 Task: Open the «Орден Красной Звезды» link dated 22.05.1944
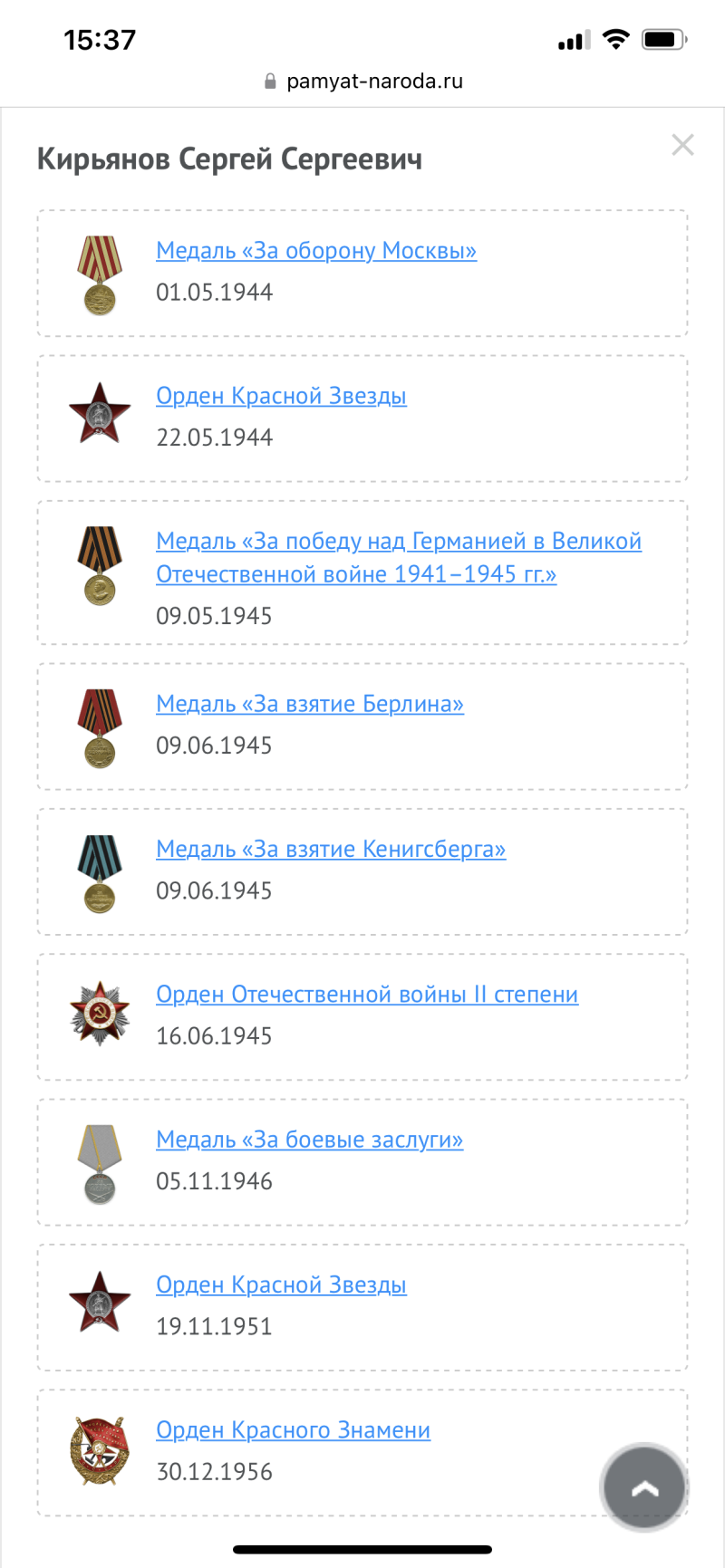pos(281,396)
